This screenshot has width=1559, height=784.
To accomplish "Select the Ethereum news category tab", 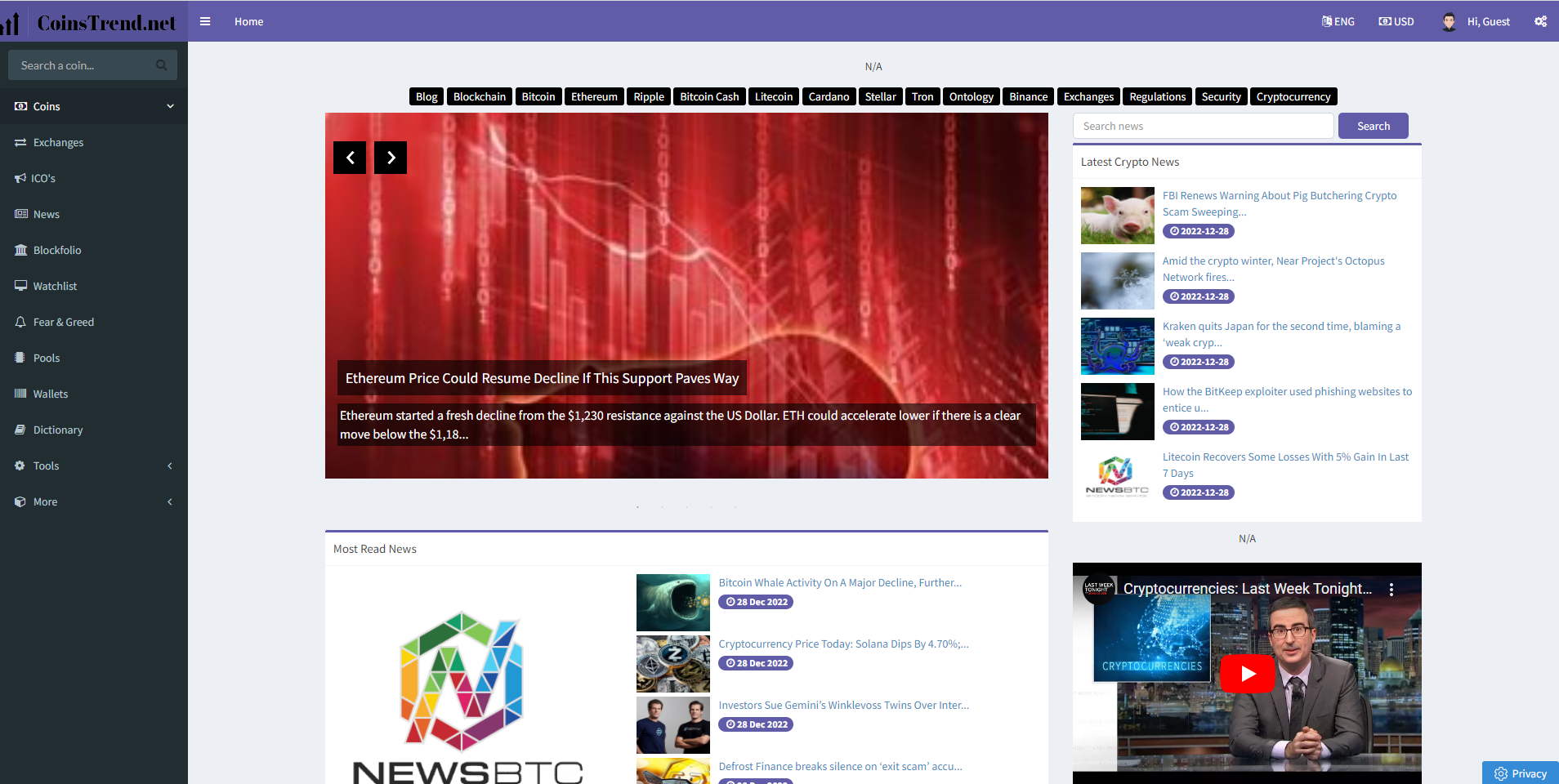I will coord(594,96).
